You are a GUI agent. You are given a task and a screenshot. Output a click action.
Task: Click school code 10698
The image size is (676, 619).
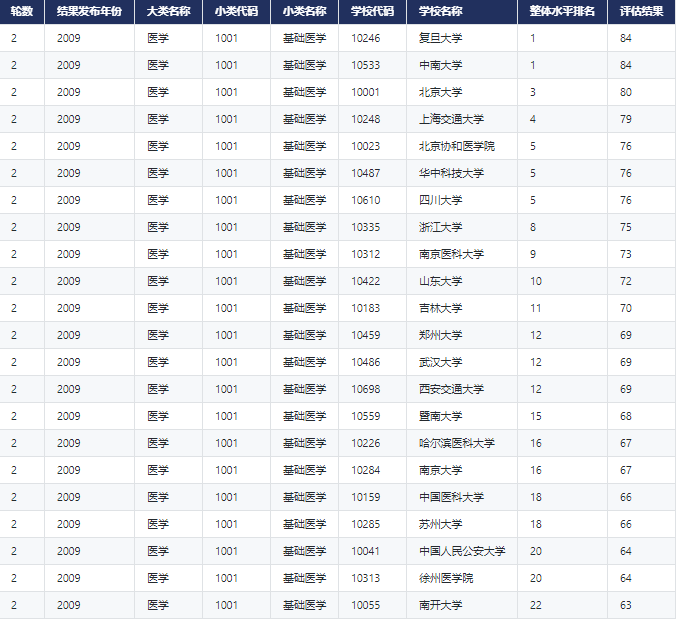coord(366,389)
